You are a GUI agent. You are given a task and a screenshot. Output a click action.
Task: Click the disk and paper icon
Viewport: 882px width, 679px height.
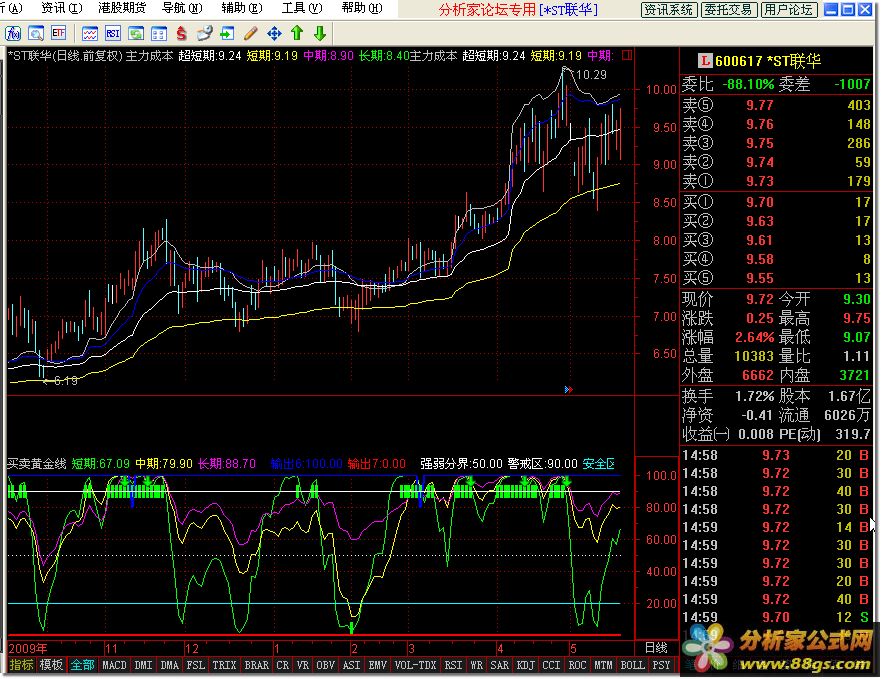(204, 34)
